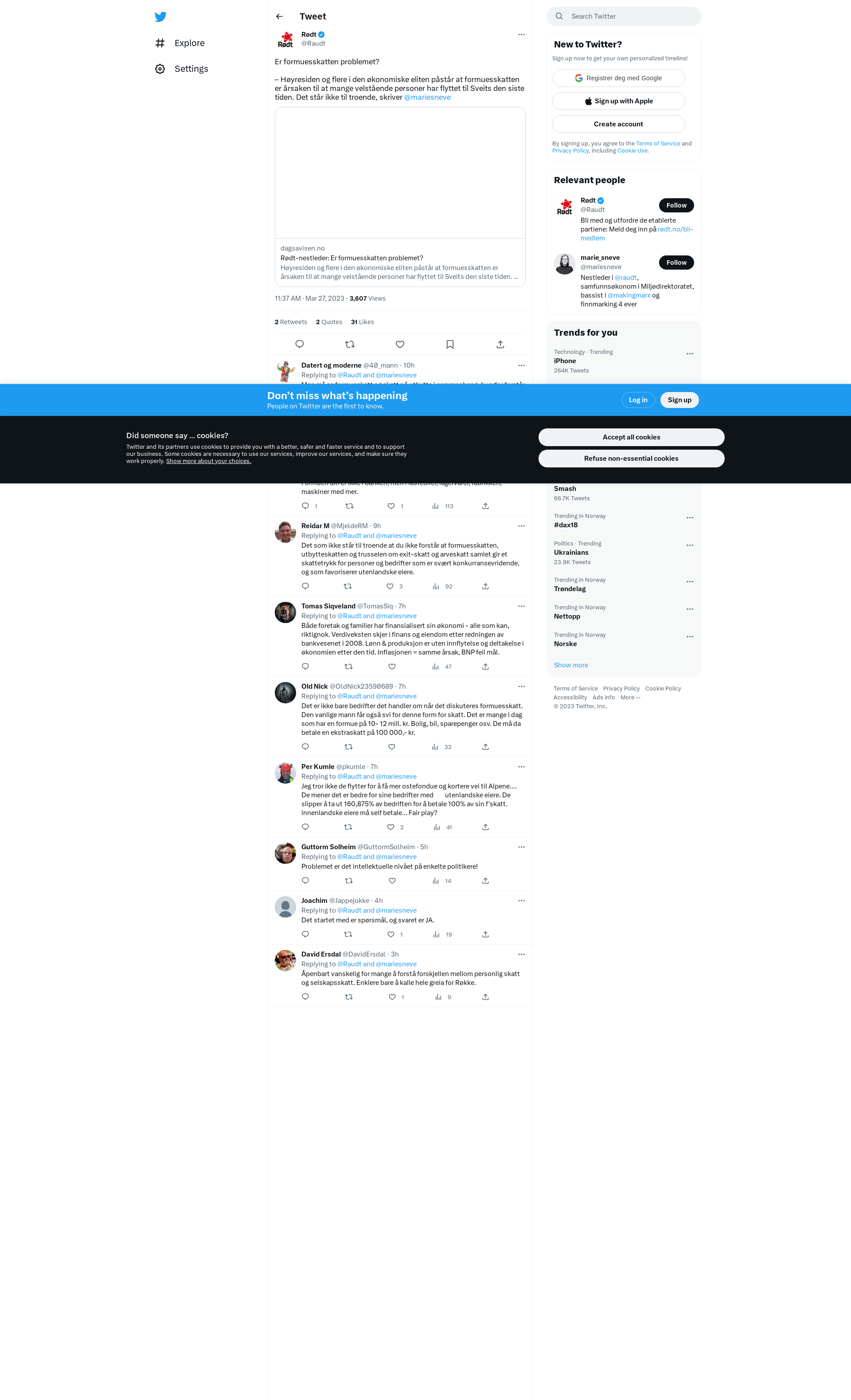The height and width of the screenshot is (1400, 851).
Task: Go back using the arrow next to Tweet
Action: click(x=279, y=16)
